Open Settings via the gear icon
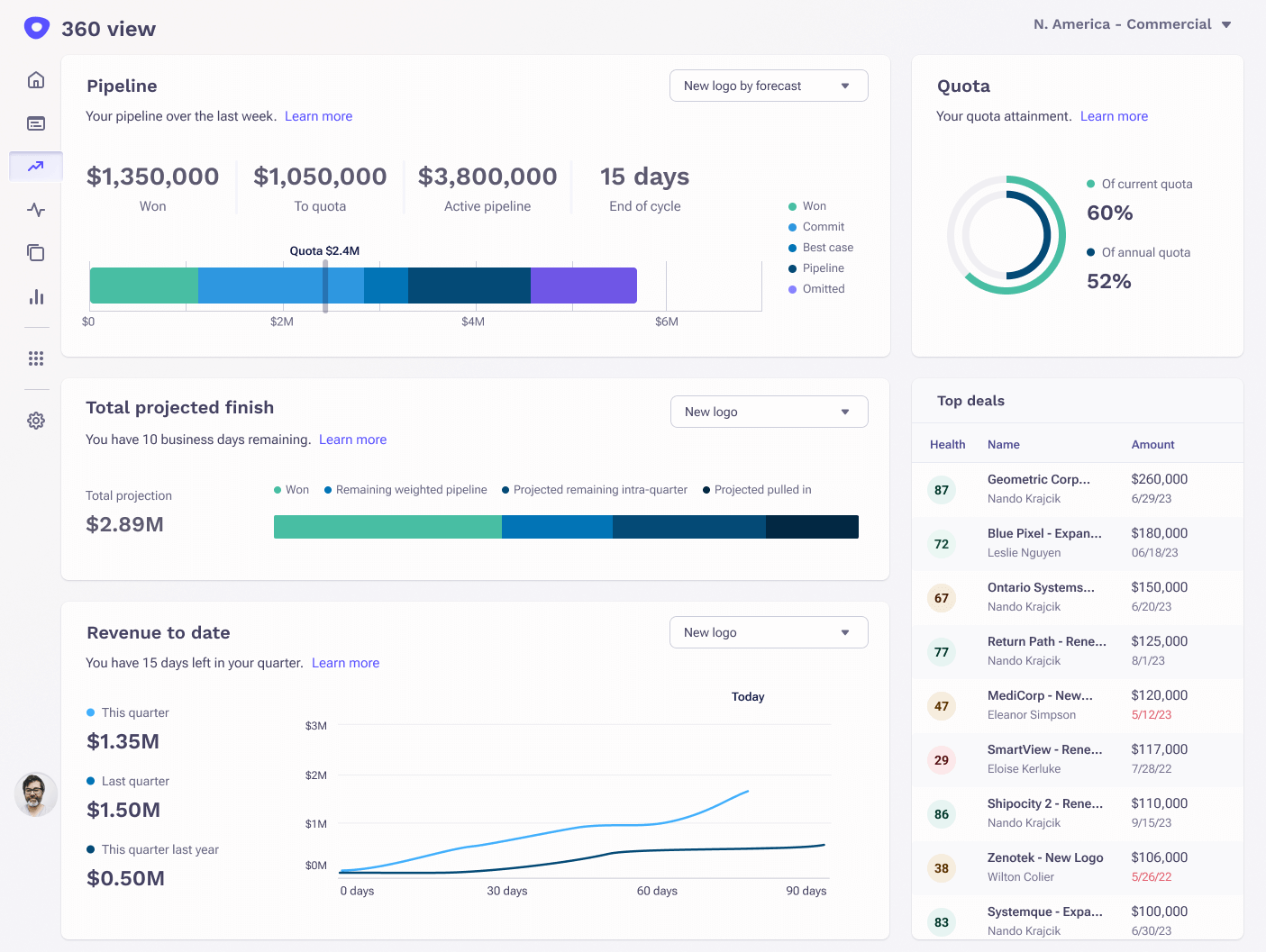Image resolution: width=1266 pixels, height=952 pixels. [x=35, y=420]
